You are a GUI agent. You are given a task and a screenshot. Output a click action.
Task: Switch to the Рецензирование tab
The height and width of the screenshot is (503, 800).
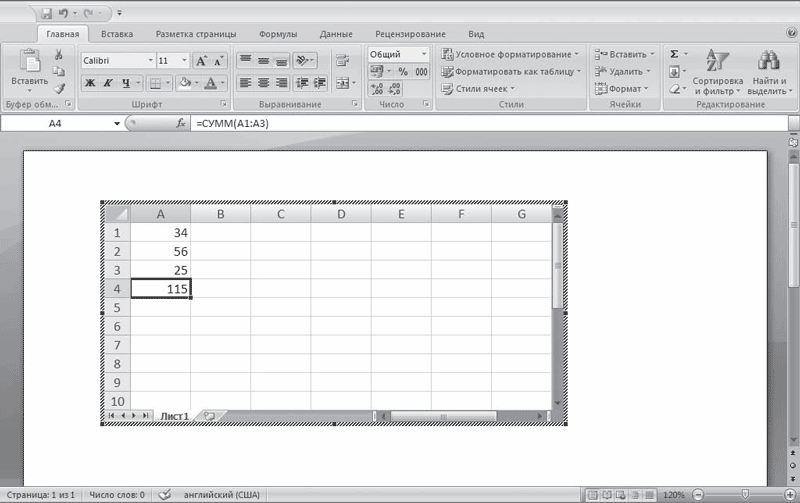pos(410,34)
